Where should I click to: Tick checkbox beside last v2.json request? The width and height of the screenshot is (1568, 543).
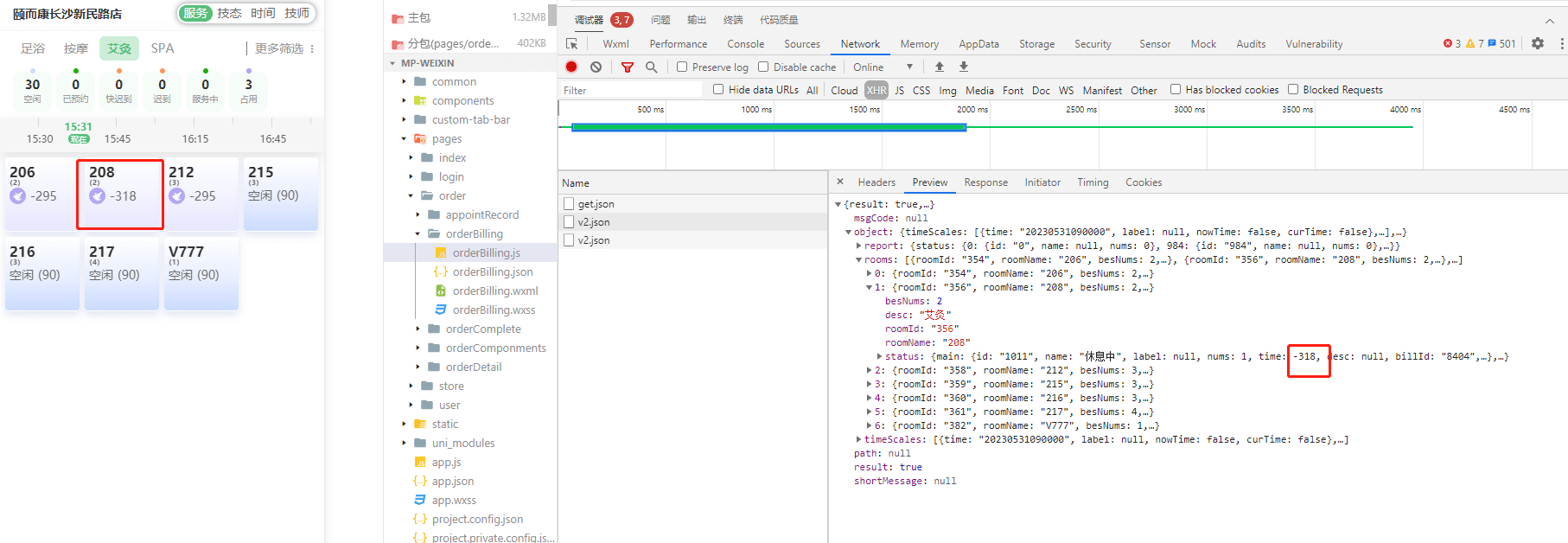569,240
